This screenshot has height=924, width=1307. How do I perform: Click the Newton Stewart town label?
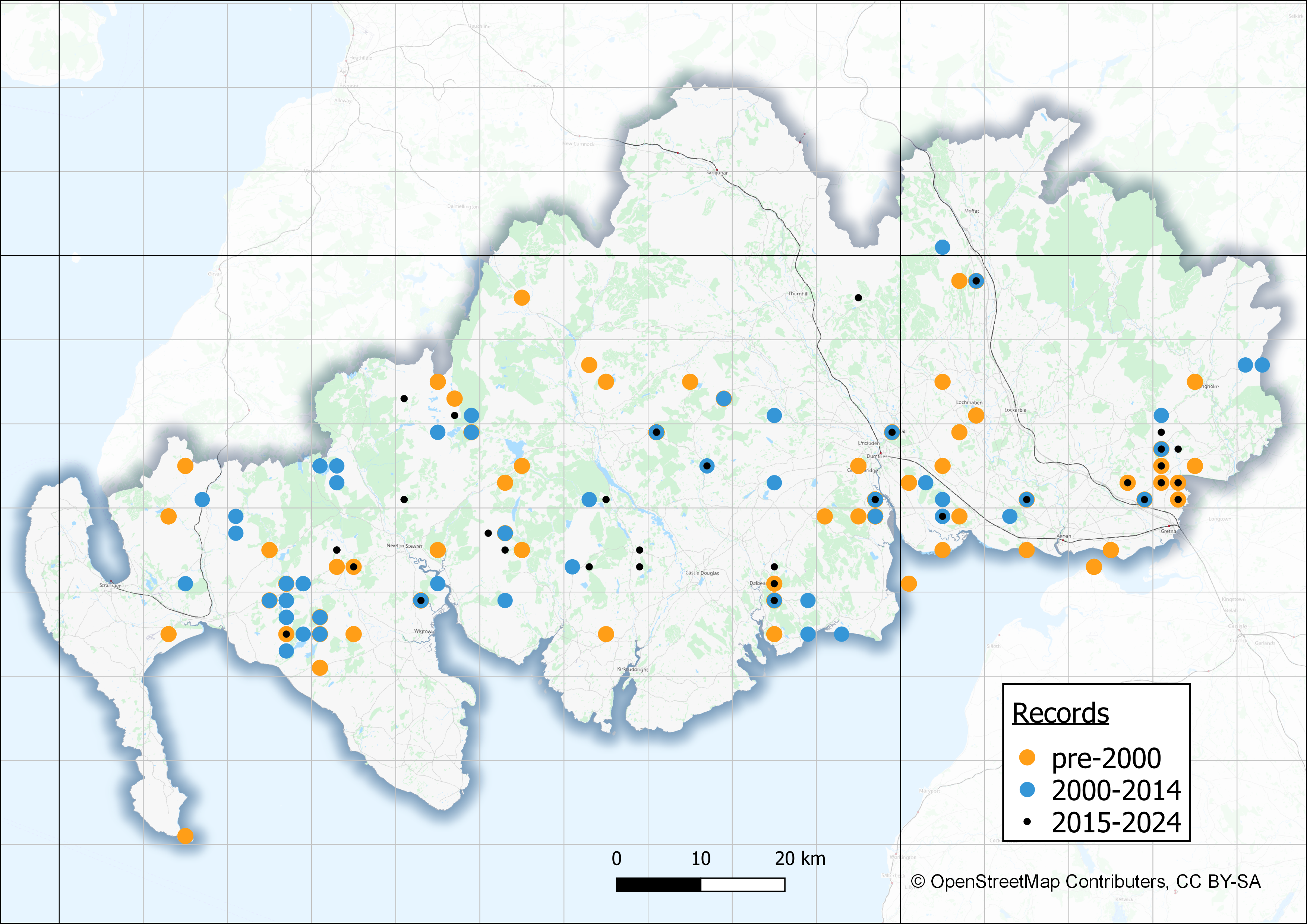[404, 545]
